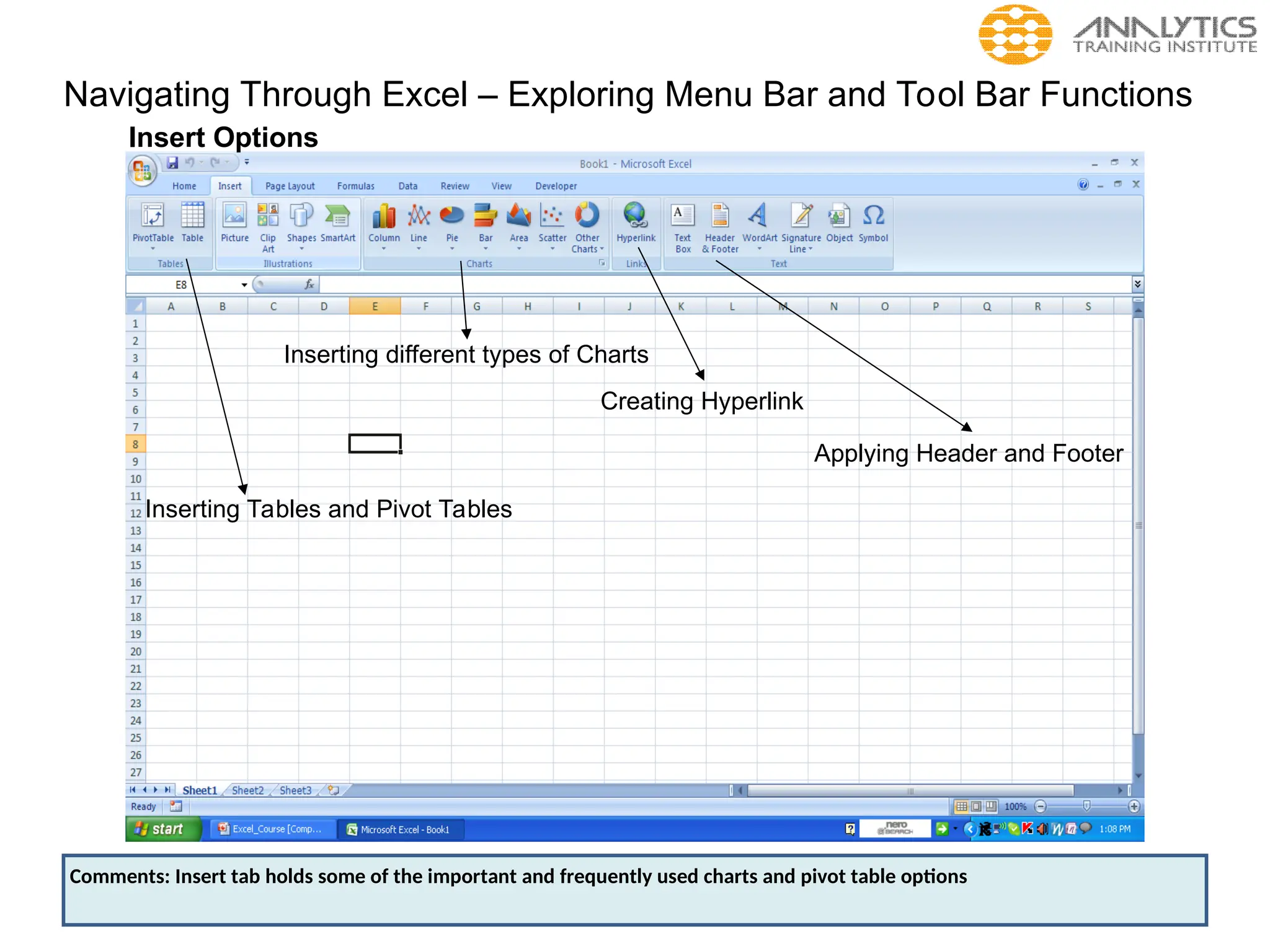The width and height of the screenshot is (1270, 952).
Task: Zoom out with minus button
Action: click(x=1041, y=806)
